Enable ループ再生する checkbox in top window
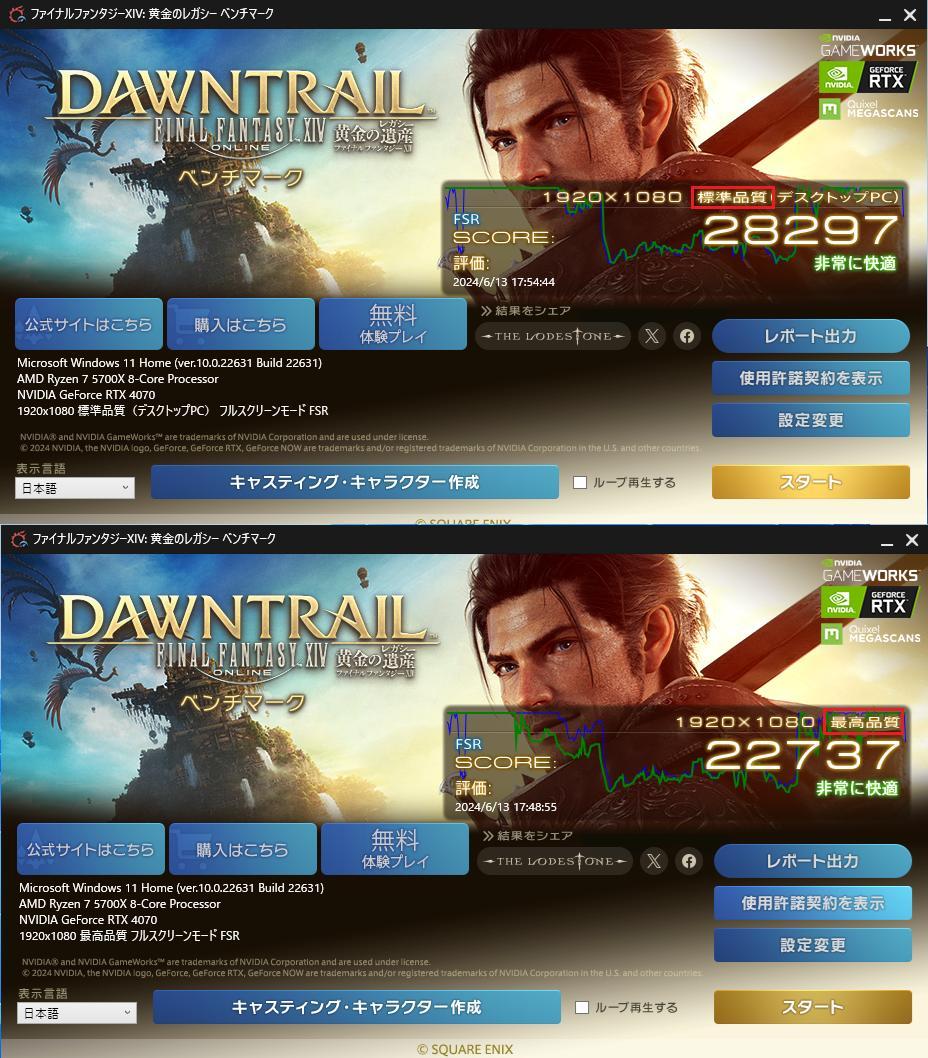The height and width of the screenshot is (1058, 928). pyautogui.click(x=580, y=482)
